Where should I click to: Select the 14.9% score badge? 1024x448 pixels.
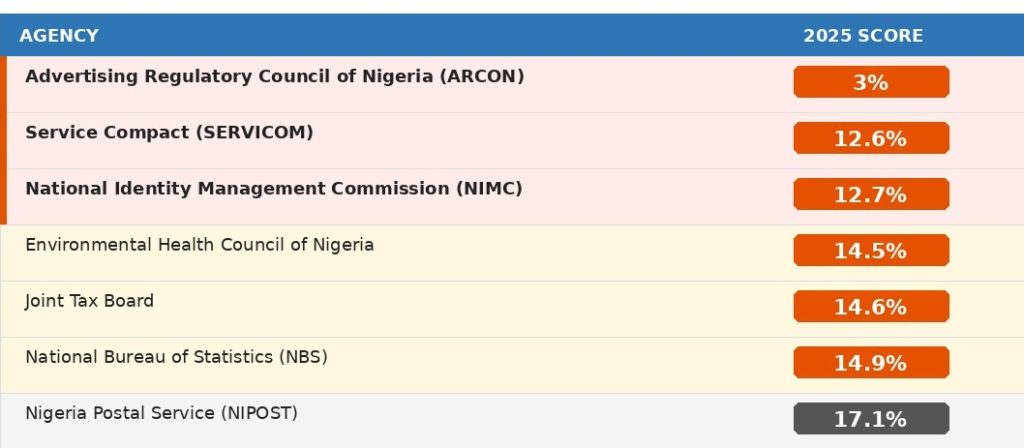870,362
